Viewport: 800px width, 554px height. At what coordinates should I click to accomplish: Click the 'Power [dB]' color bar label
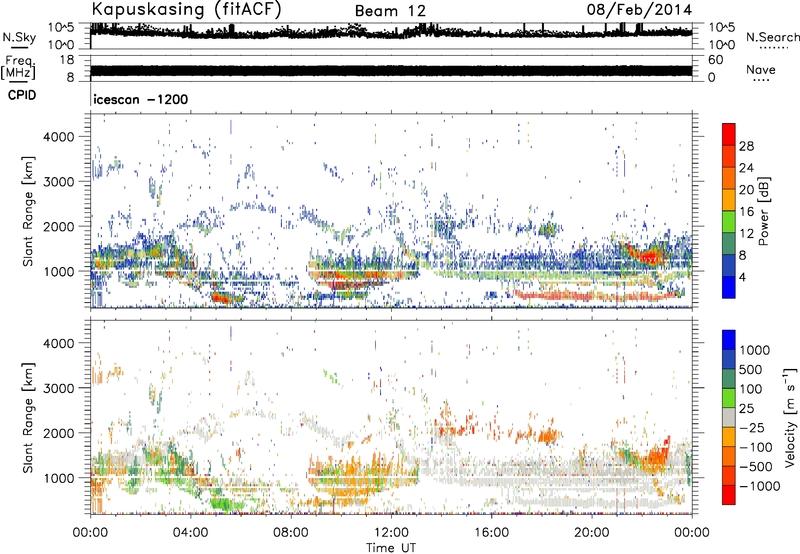coord(763,211)
